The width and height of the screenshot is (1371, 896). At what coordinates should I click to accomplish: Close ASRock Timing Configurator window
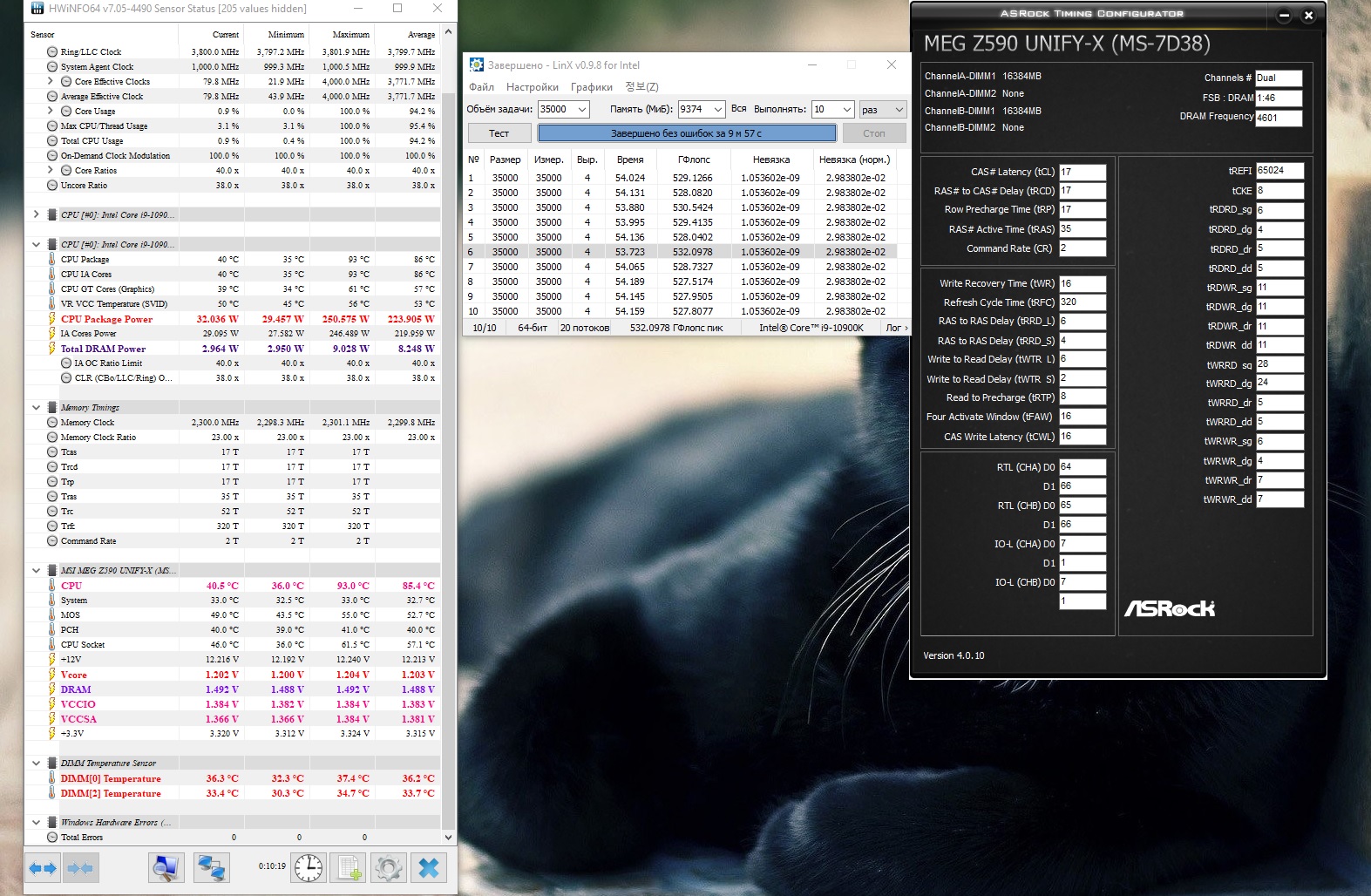1307,15
